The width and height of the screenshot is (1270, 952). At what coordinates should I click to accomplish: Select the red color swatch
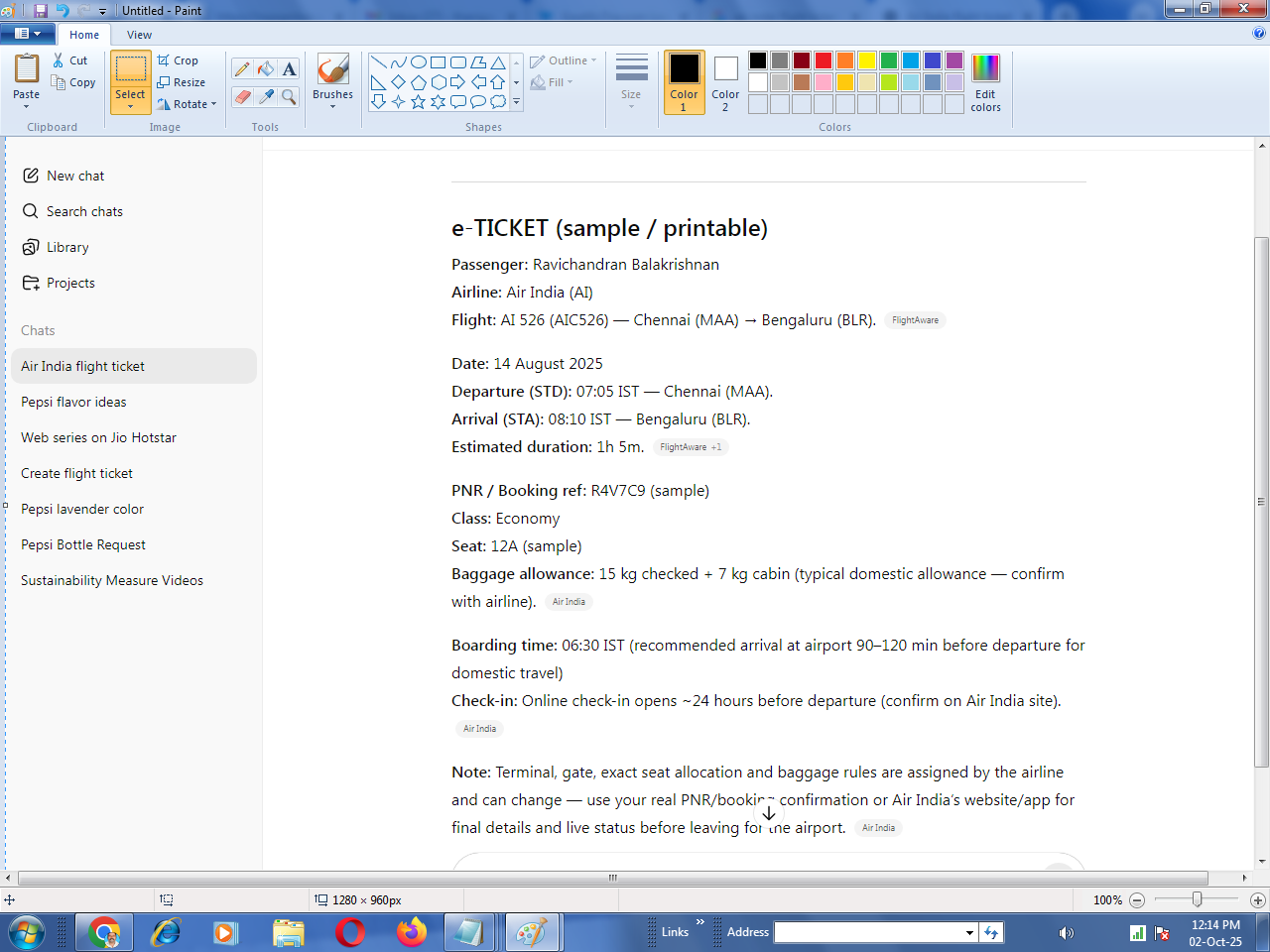tap(823, 60)
